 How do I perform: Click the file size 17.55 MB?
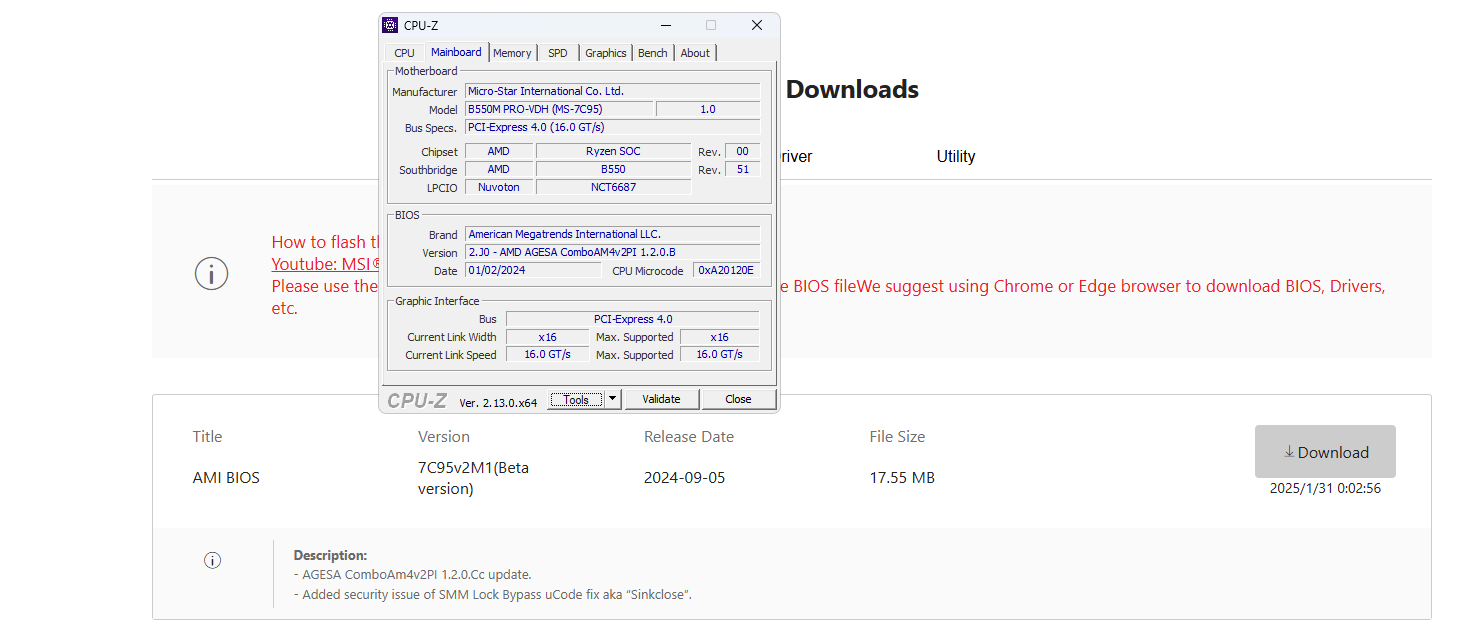point(902,478)
